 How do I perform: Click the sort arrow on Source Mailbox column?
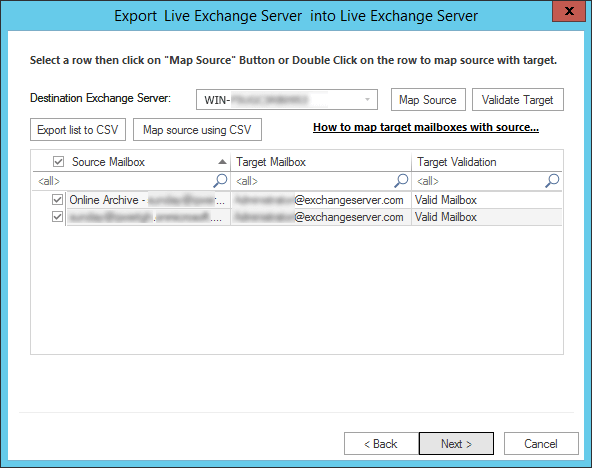coord(222,162)
